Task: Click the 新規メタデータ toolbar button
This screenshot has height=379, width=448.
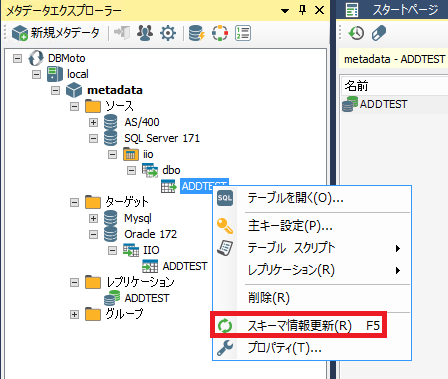Action: coord(56,33)
